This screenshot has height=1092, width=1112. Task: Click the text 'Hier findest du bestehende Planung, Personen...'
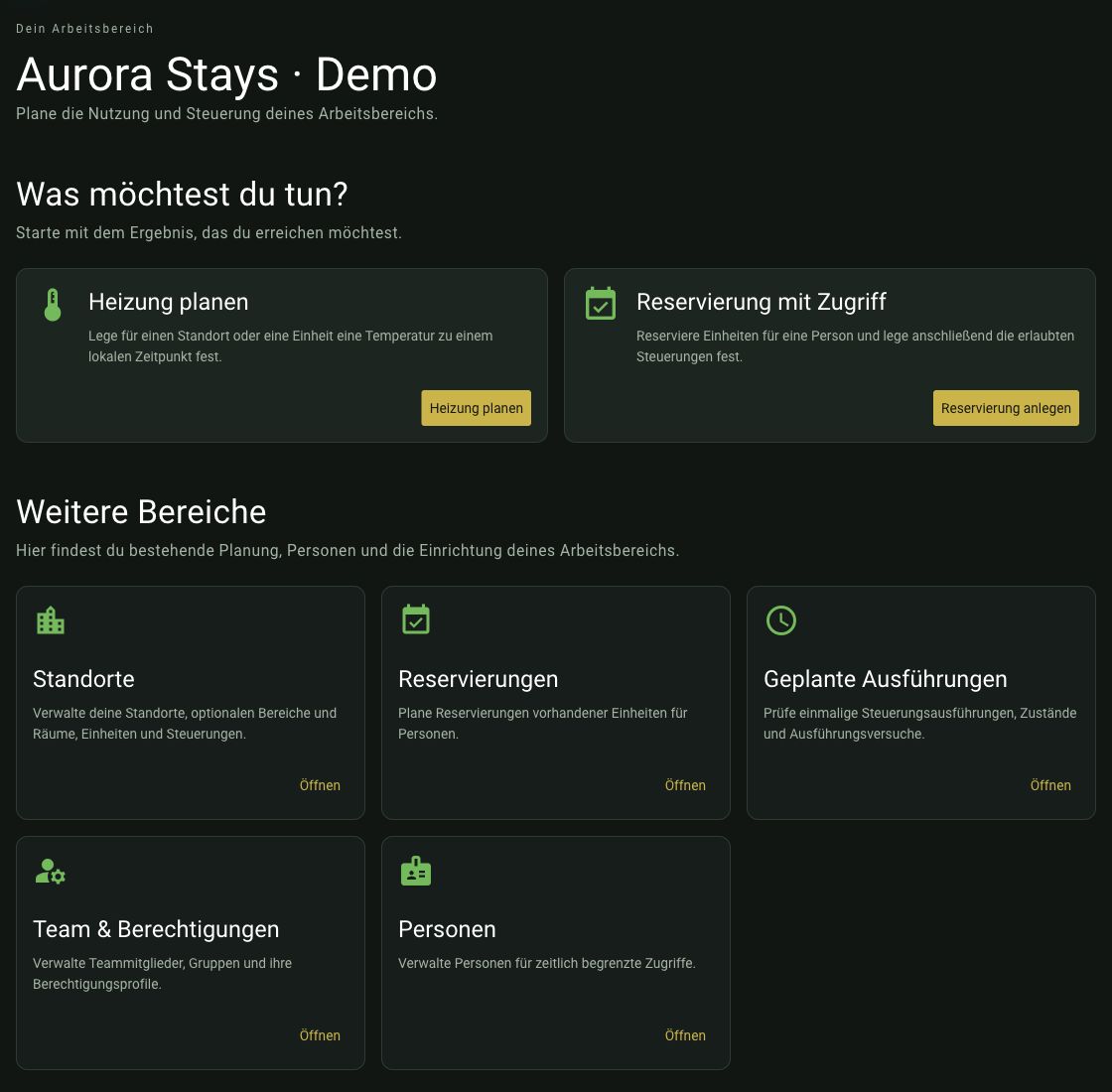[x=347, y=550]
